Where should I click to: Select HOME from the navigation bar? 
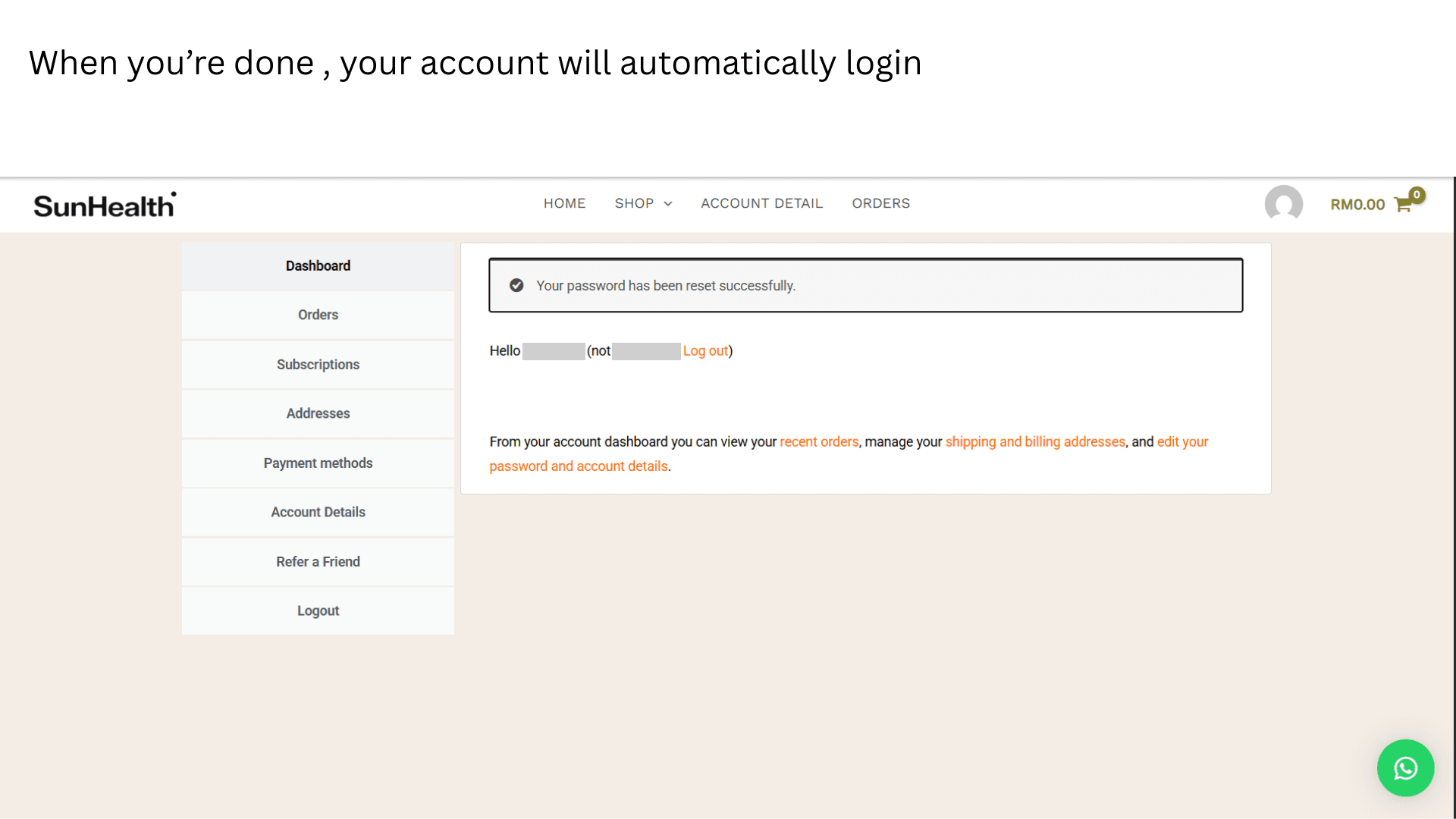coord(564,203)
